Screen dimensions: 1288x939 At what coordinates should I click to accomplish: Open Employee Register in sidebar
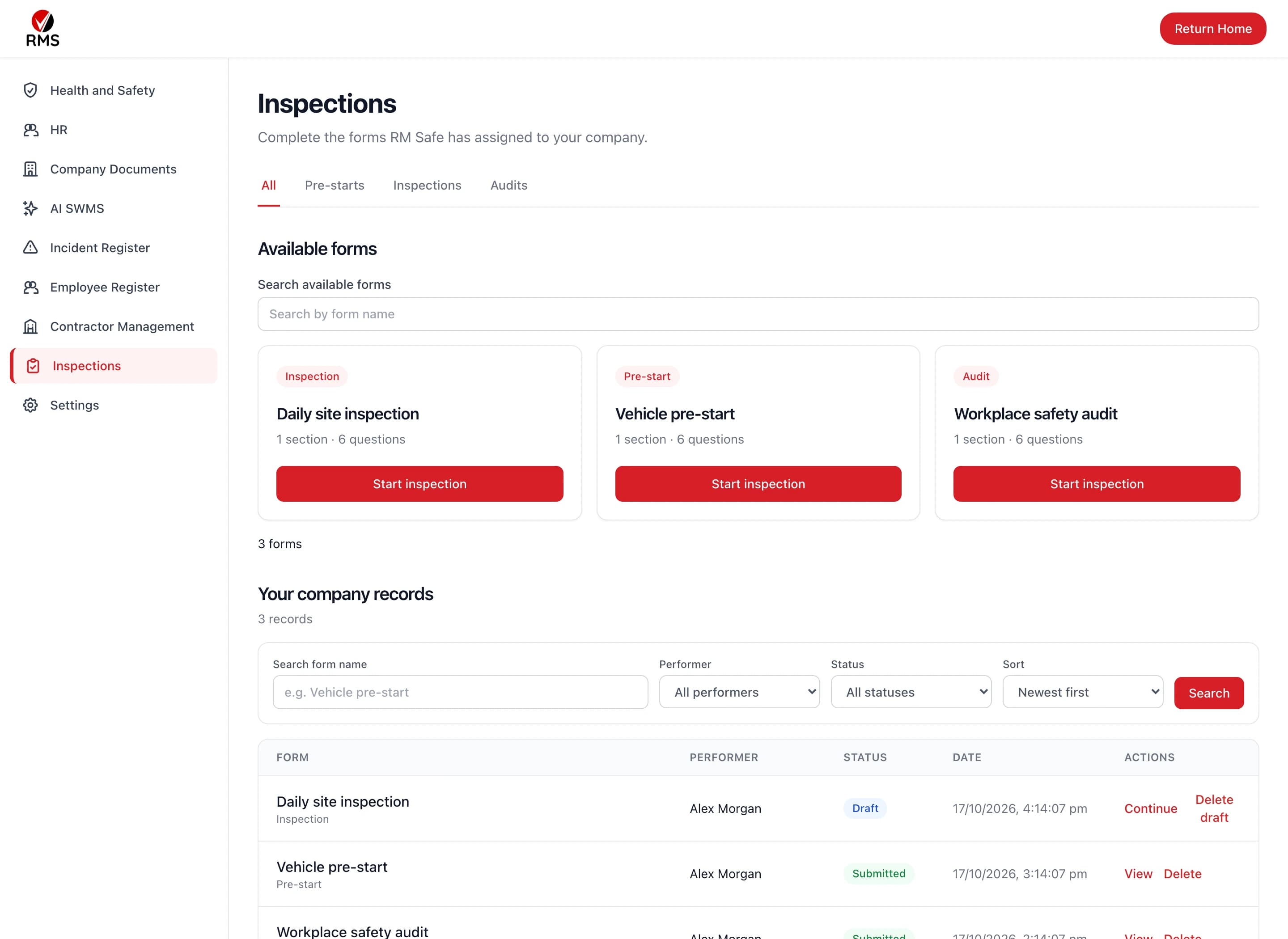pyautogui.click(x=113, y=287)
